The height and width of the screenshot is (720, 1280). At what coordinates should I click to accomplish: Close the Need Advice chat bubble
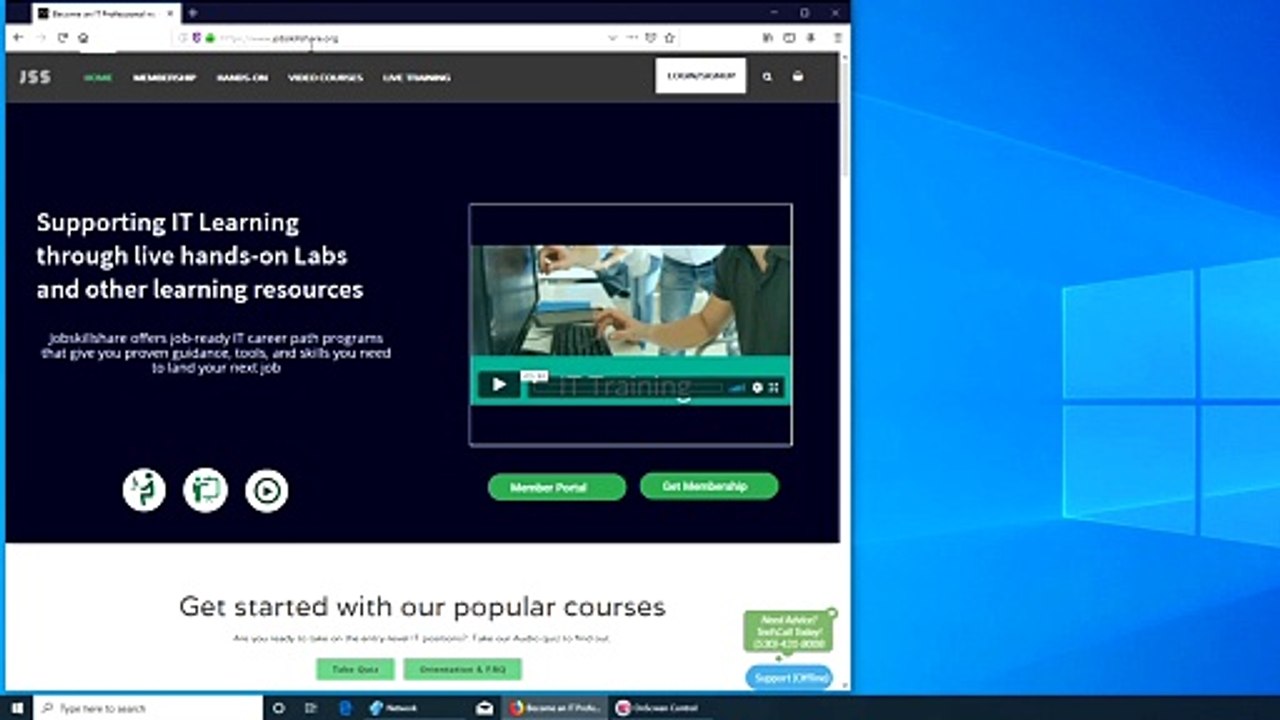tap(832, 613)
